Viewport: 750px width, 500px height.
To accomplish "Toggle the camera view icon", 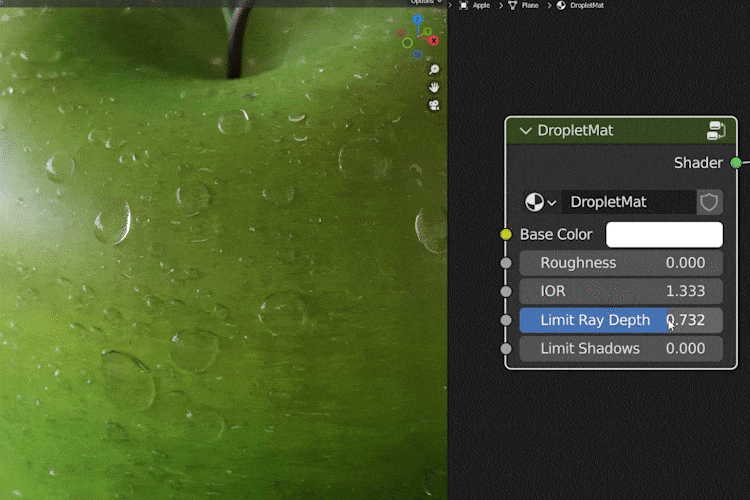I will 434,104.
